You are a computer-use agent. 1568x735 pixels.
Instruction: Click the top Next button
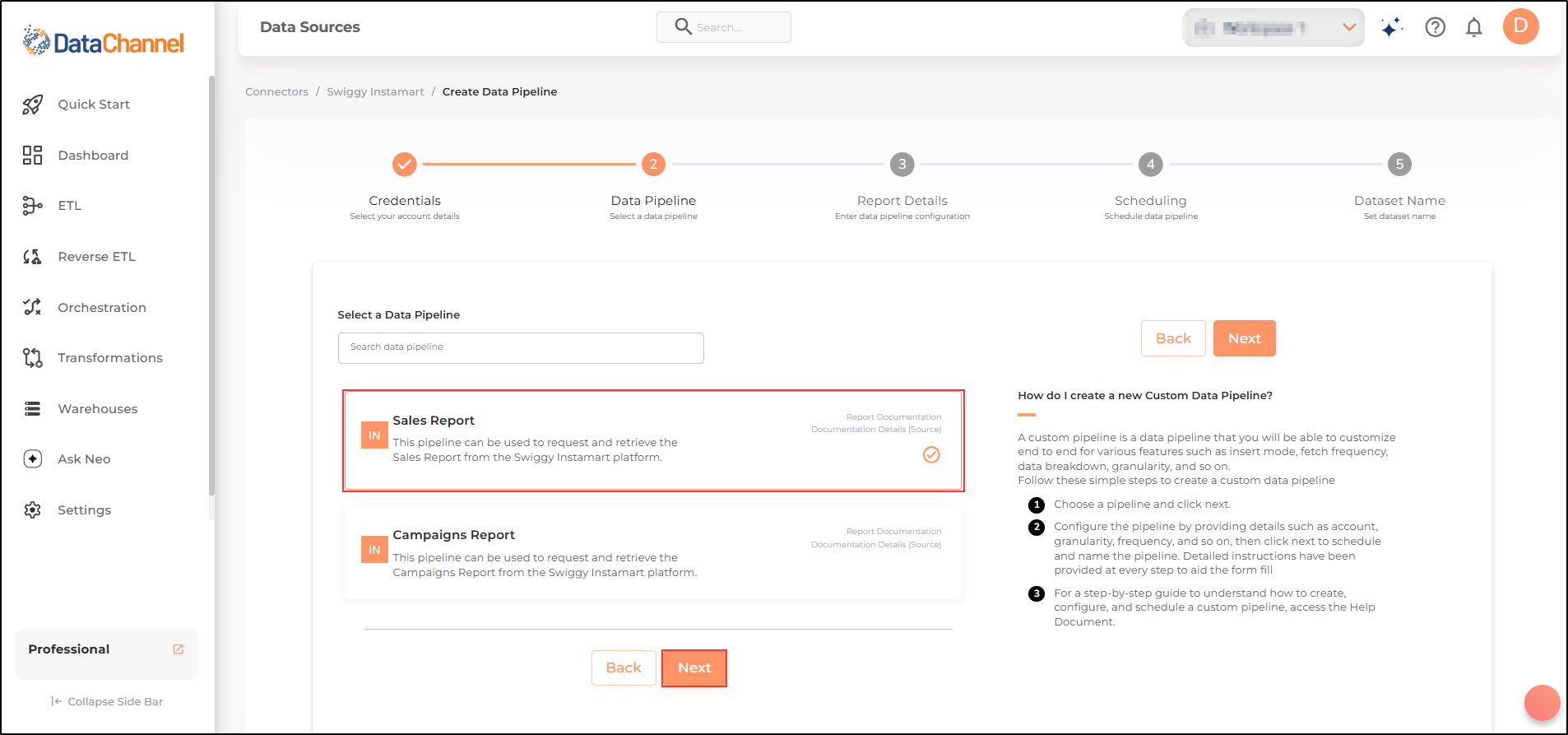coord(1244,338)
